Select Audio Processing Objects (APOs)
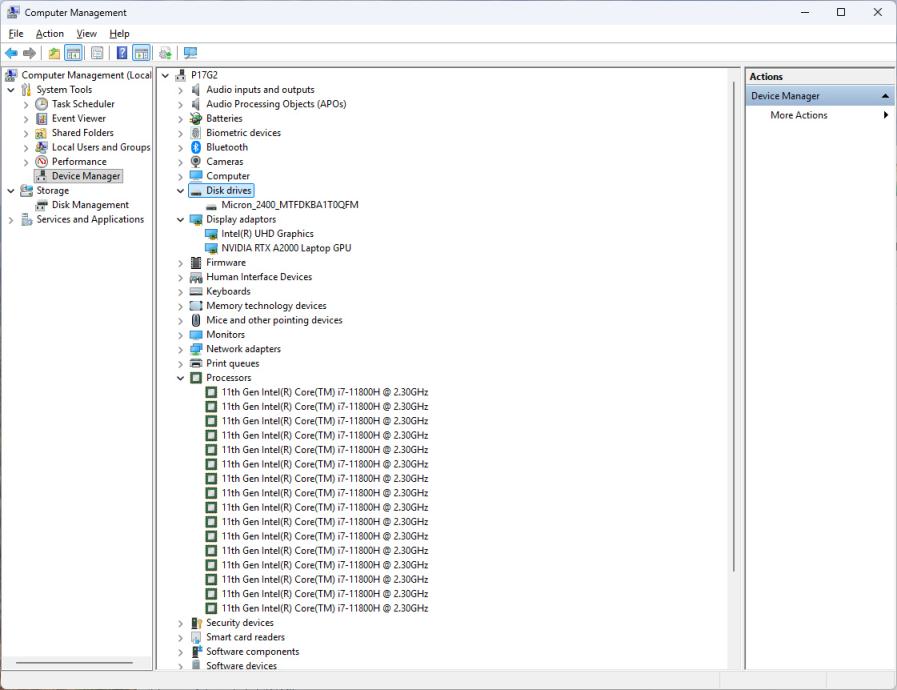 [276, 104]
